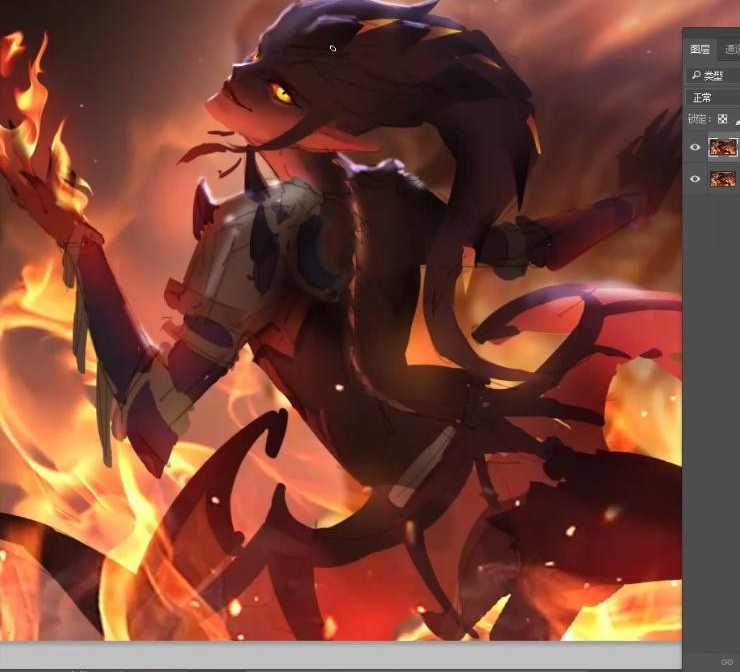This screenshot has width=740, height=672.
Task: Hide the top layer via its eye icon
Action: (695, 147)
